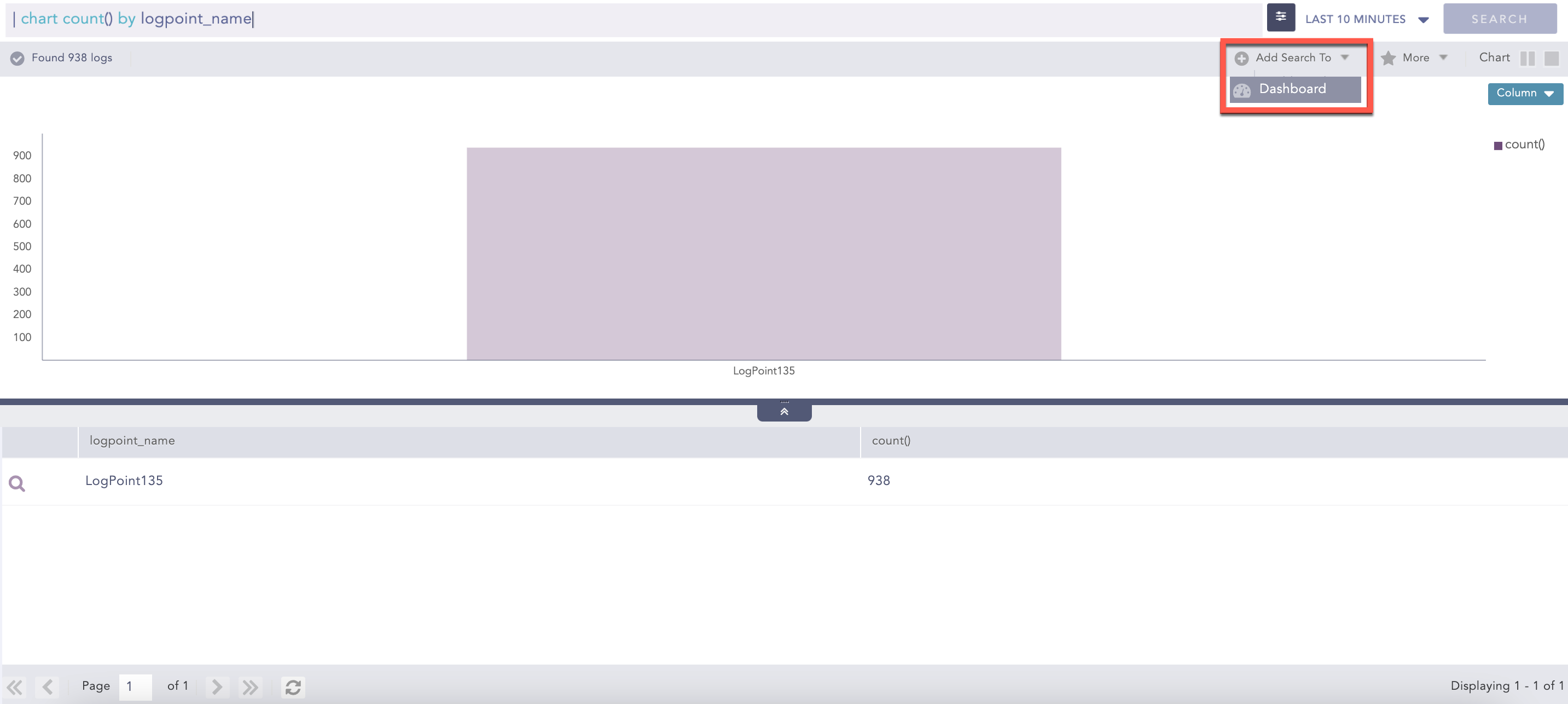The width and height of the screenshot is (1568, 704).
Task: Toggle the split chart layout view
Action: click(1527, 58)
